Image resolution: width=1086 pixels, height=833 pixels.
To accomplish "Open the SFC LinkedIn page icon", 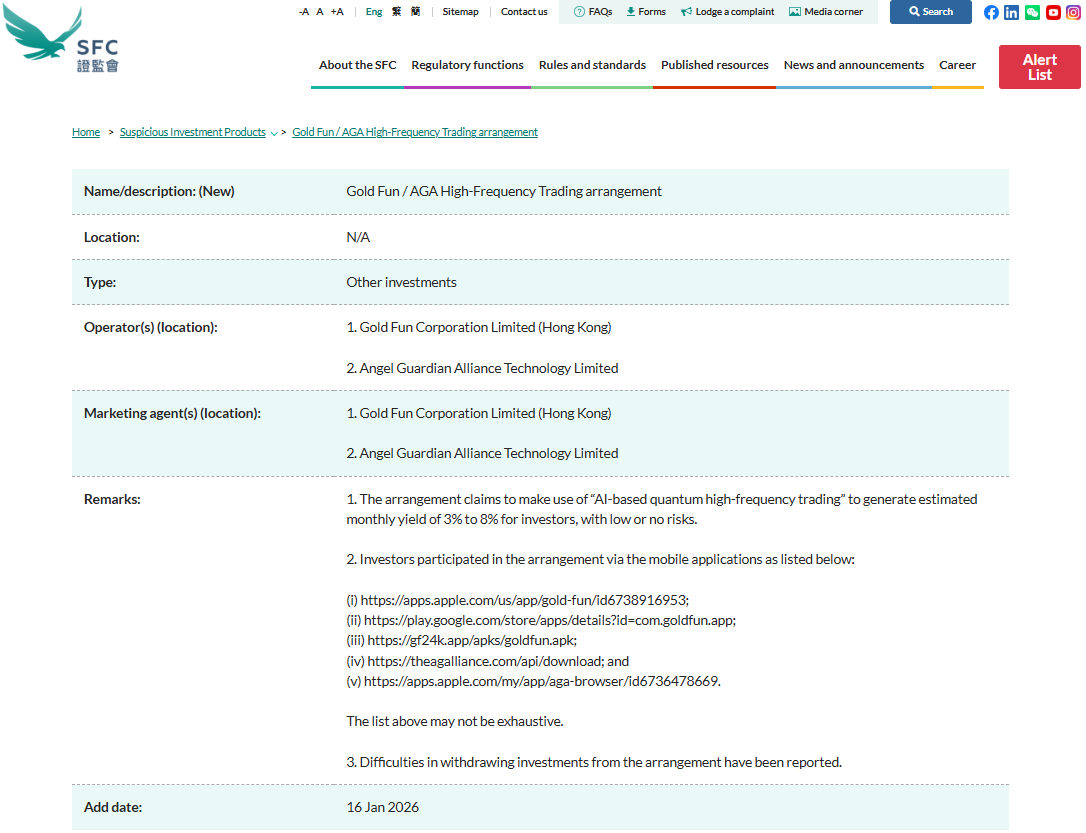I will pyautogui.click(x=1012, y=12).
